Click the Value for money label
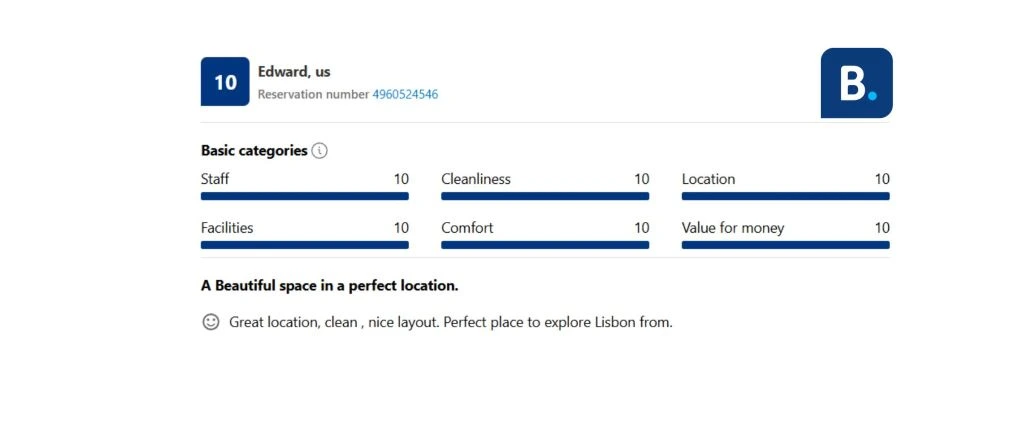The image size is (1020, 425). pyautogui.click(x=733, y=228)
